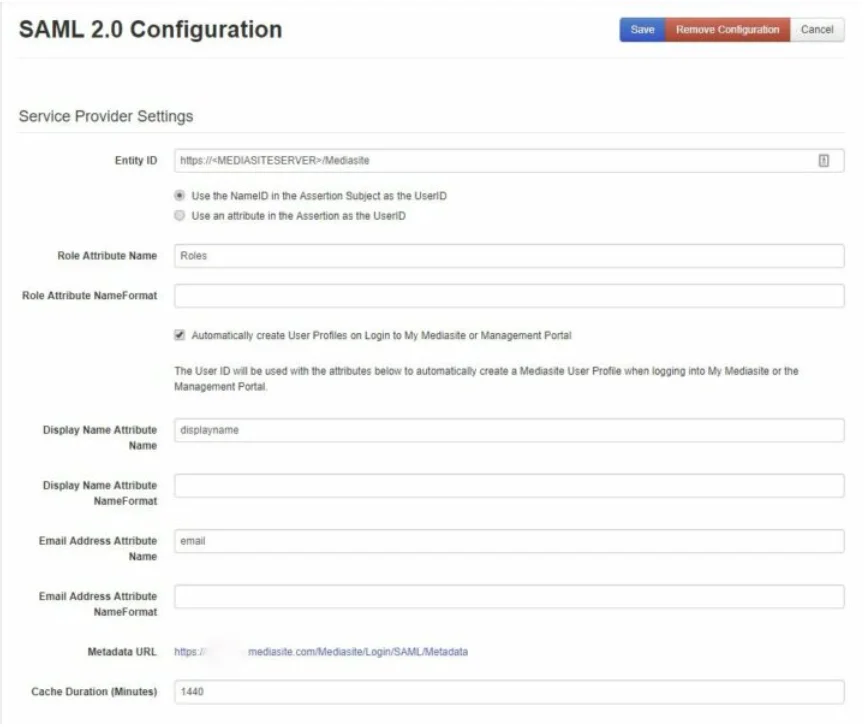The image size is (866, 727).
Task: Select the NameID in Assertion Subject radio button
Action: click(179, 196)
